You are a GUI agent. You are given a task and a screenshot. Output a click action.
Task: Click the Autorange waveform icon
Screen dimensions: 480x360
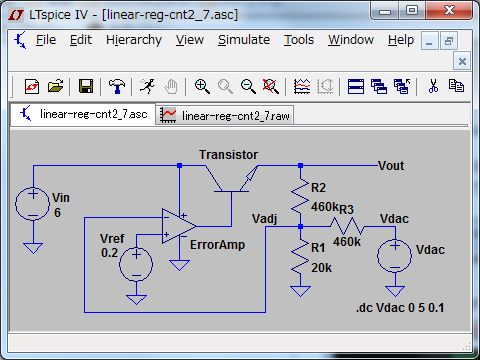click(302, 86)
